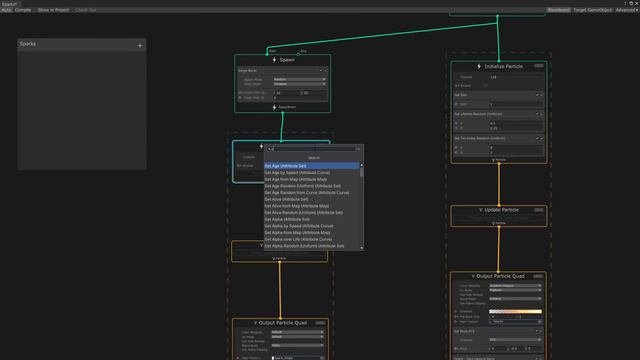
Task: Click Local badge on Update Particle
Action: 538,210
